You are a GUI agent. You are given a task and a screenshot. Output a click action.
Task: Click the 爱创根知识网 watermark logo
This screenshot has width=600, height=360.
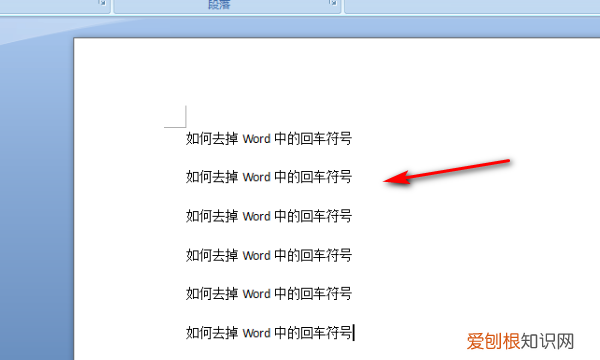(520, 341)
